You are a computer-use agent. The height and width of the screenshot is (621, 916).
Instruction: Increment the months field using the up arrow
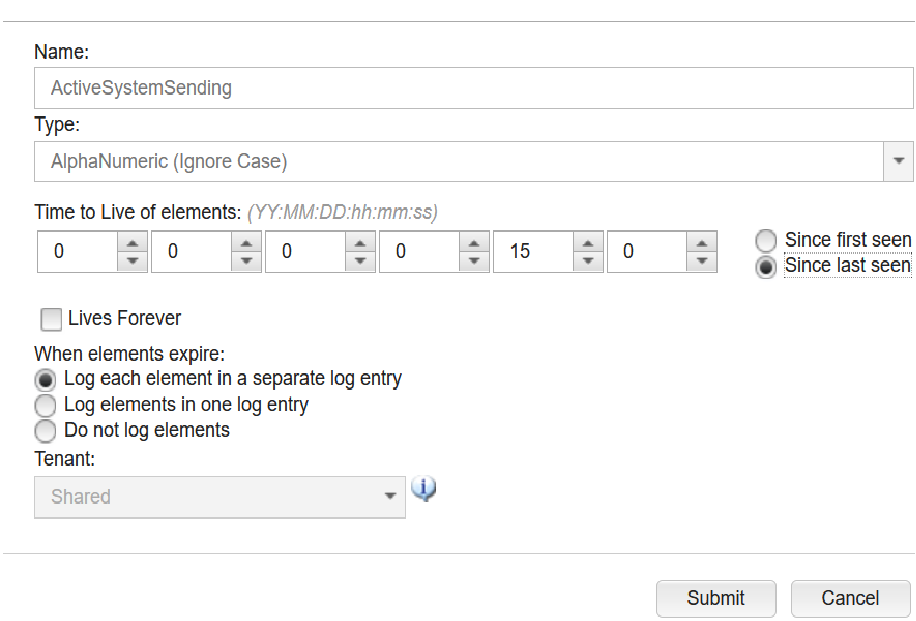246,245
